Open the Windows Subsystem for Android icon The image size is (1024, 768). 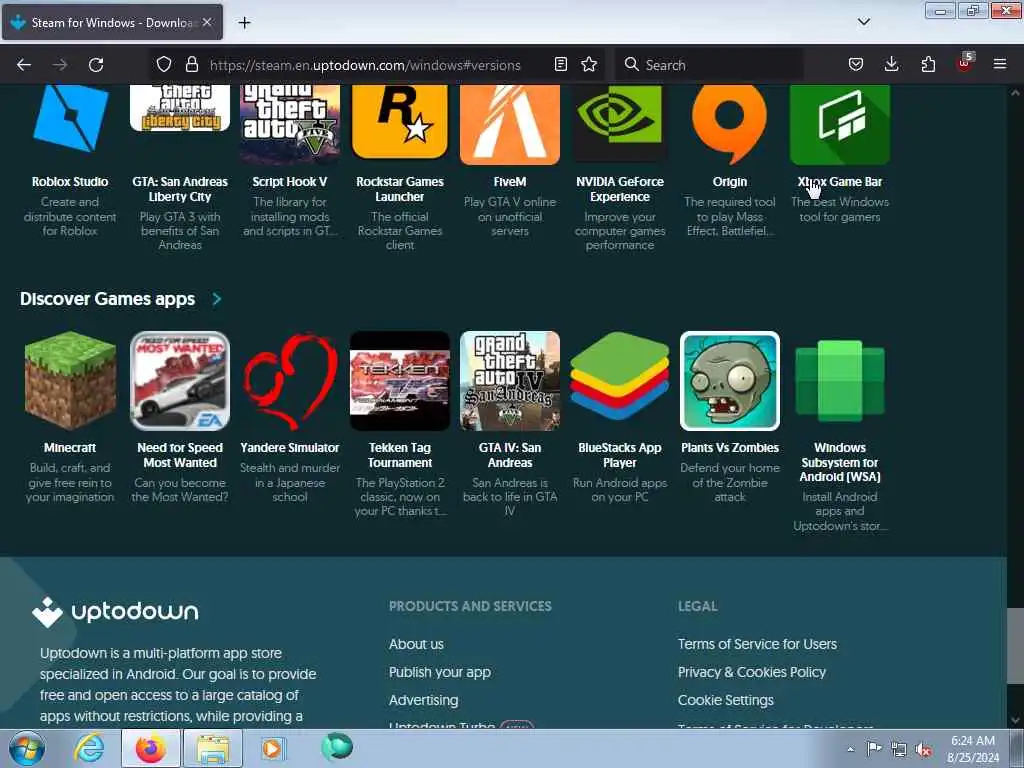840,381
